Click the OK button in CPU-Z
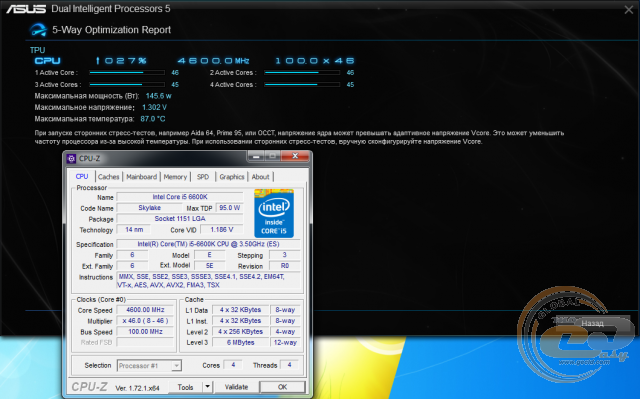Screen dimensions: 640x399 point(282,387)
